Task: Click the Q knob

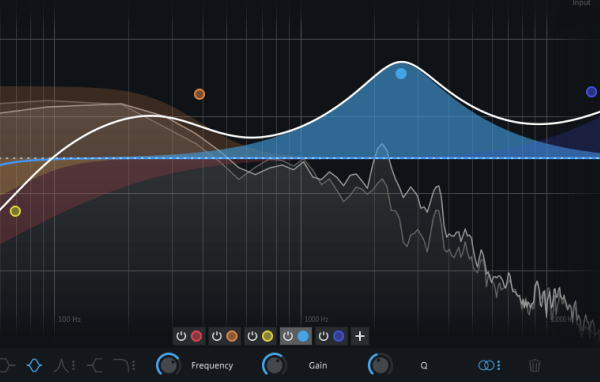Action: tap(380, 365)
